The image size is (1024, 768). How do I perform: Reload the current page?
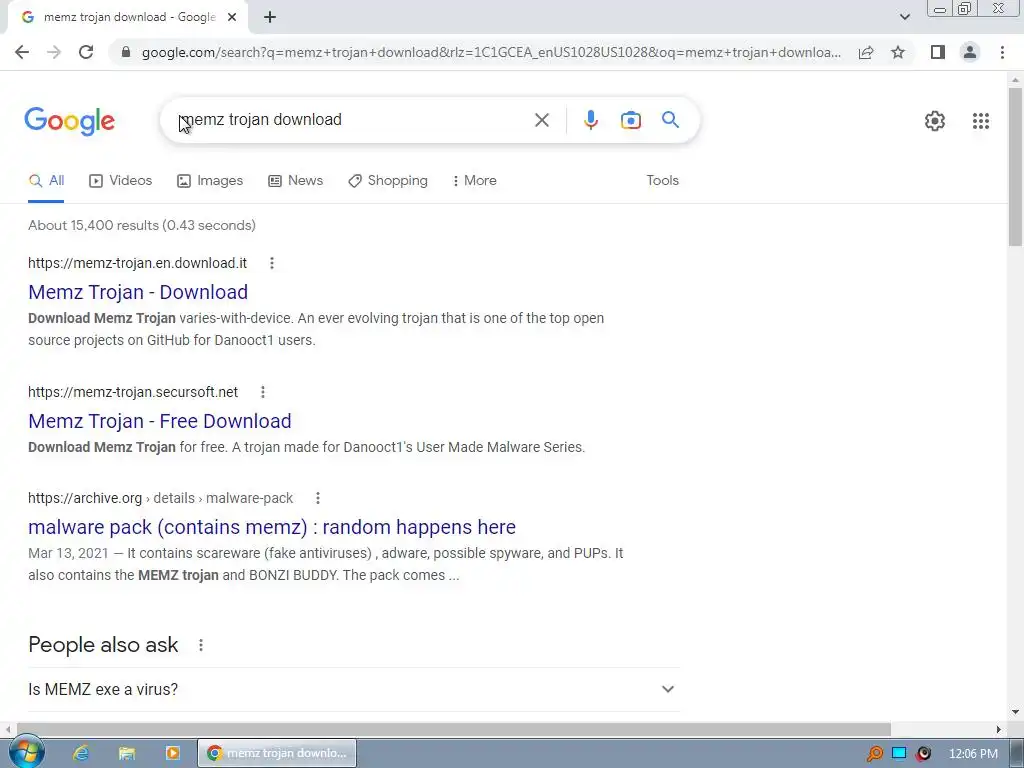click(86, 52)
